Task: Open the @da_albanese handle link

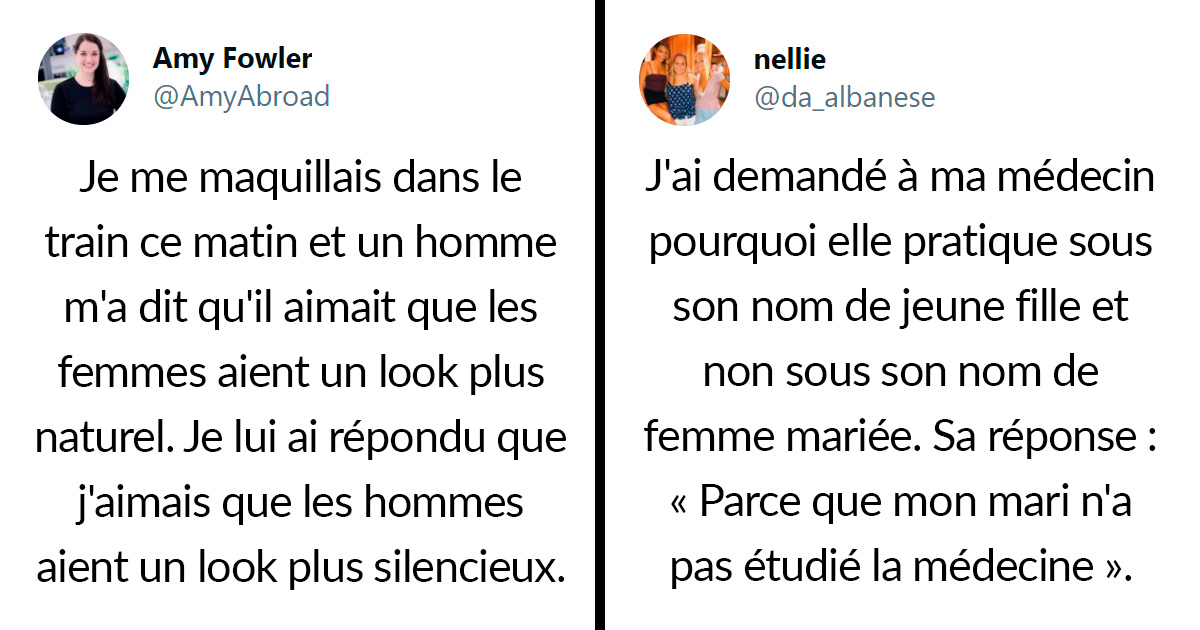Action: 845,97
